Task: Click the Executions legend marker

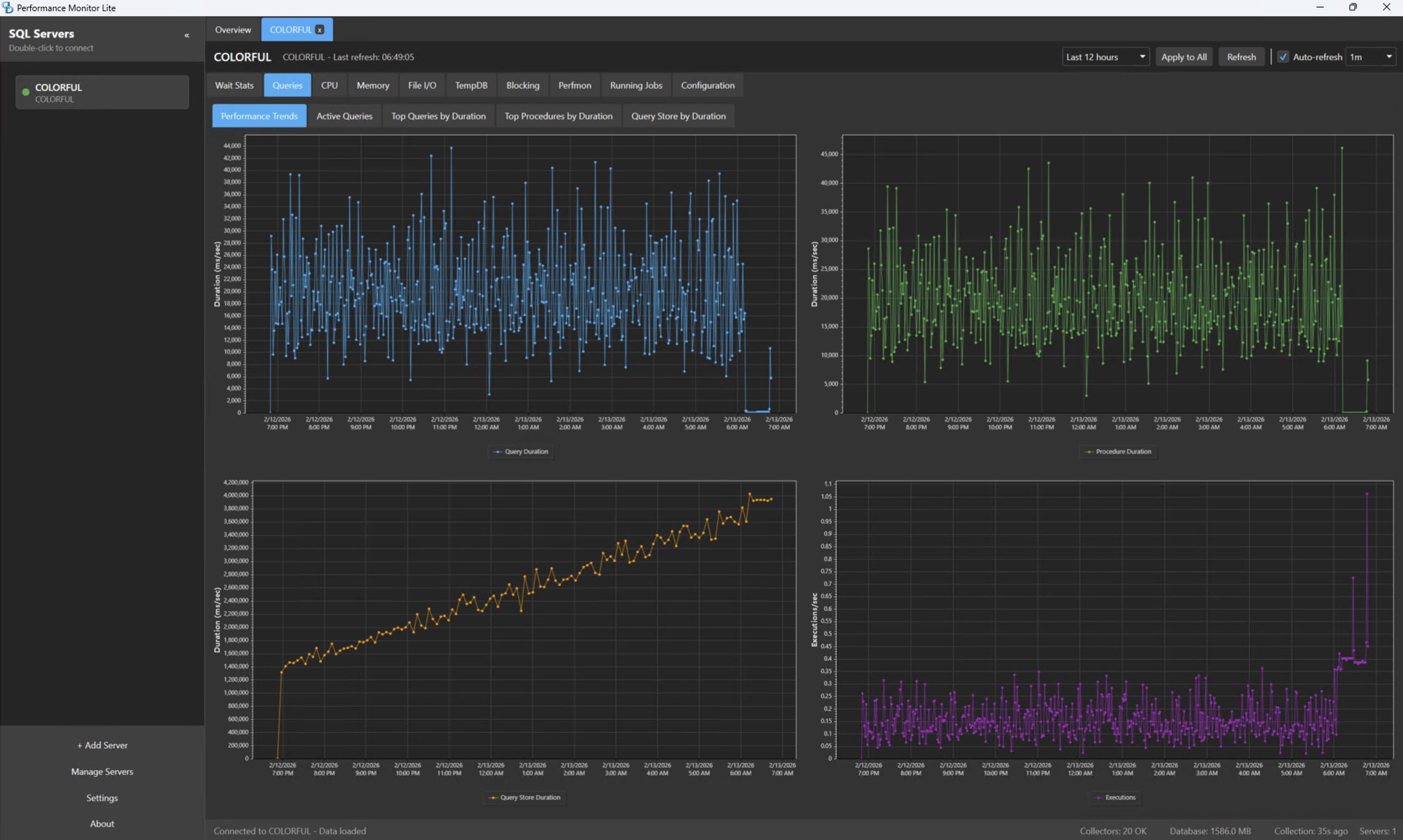Action: (1098, 798)
